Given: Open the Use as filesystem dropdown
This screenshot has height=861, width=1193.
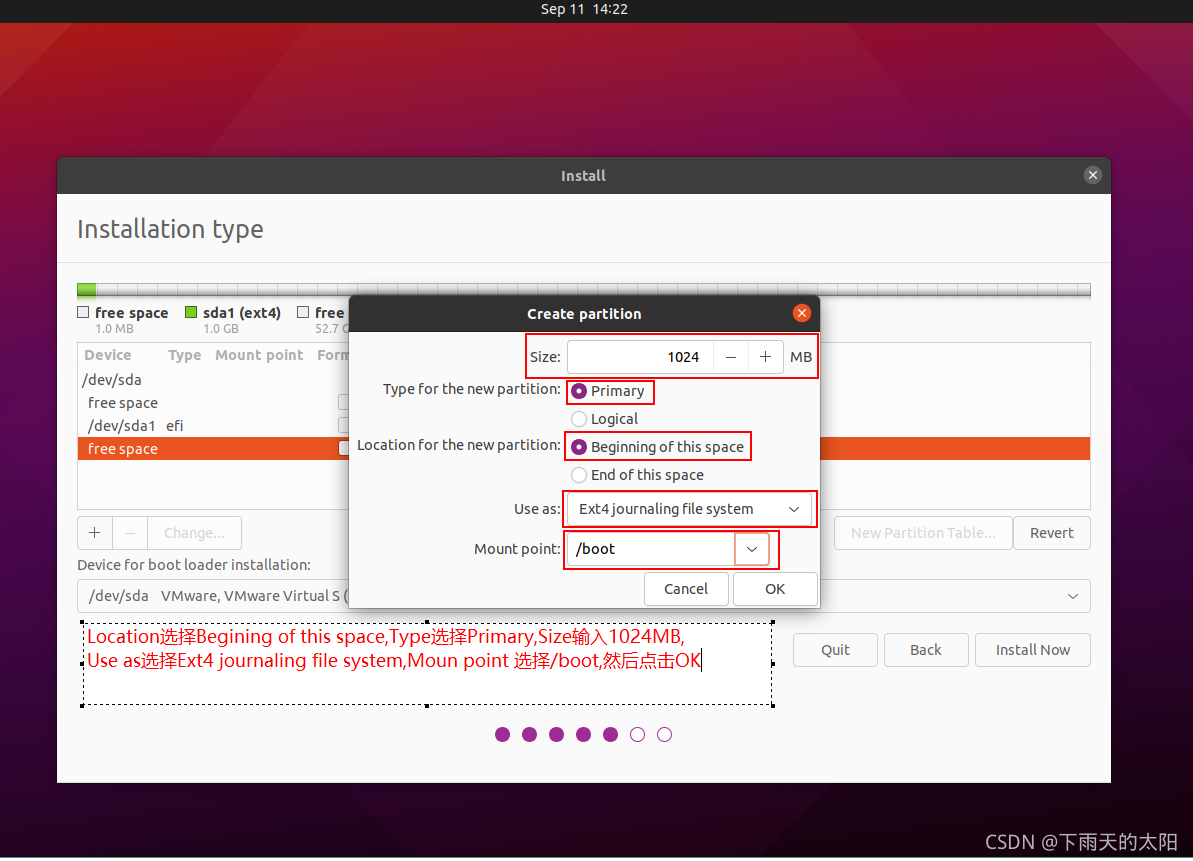Looking at the screenshot, I should tap(689, 509).
